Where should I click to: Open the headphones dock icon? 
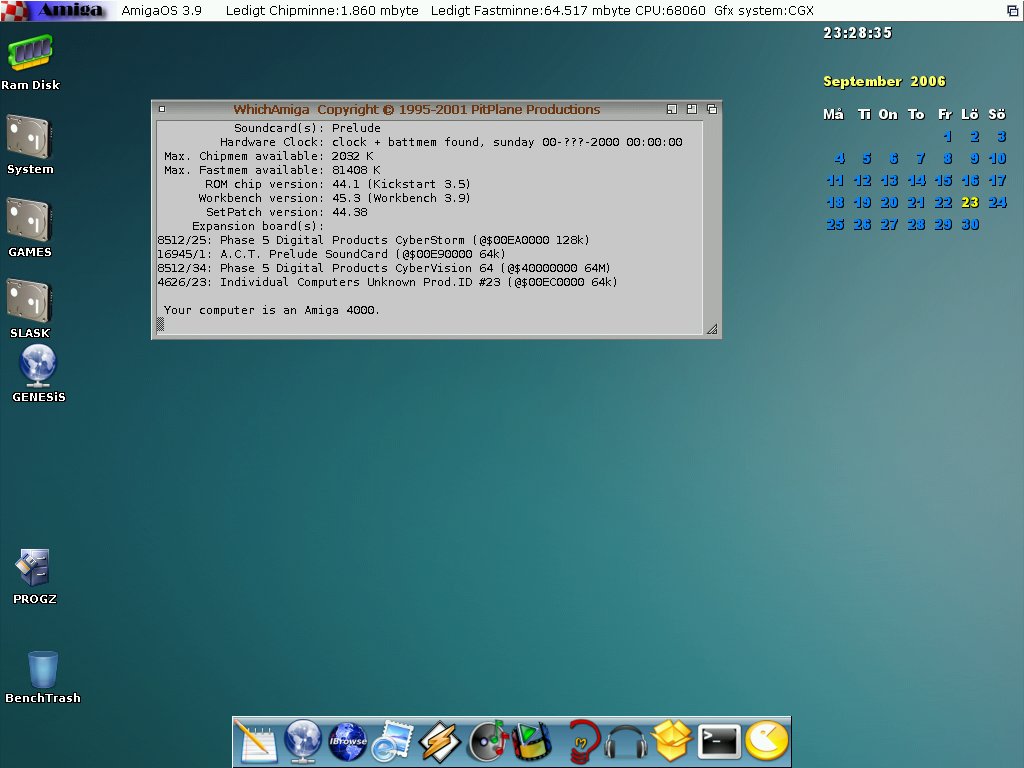tap(626, 743)
